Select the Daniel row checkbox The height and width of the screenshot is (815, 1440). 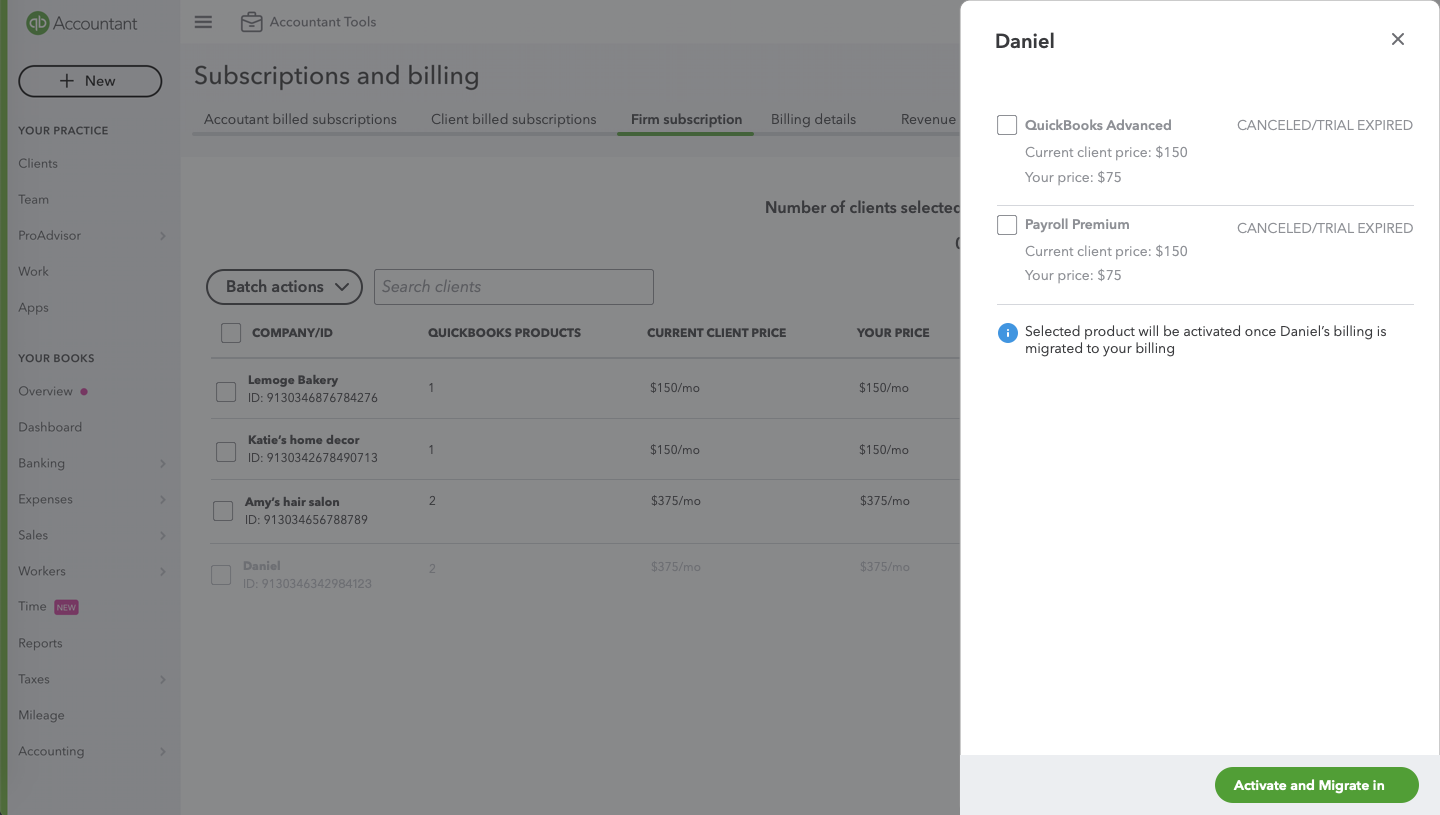[x=221, y=575]
